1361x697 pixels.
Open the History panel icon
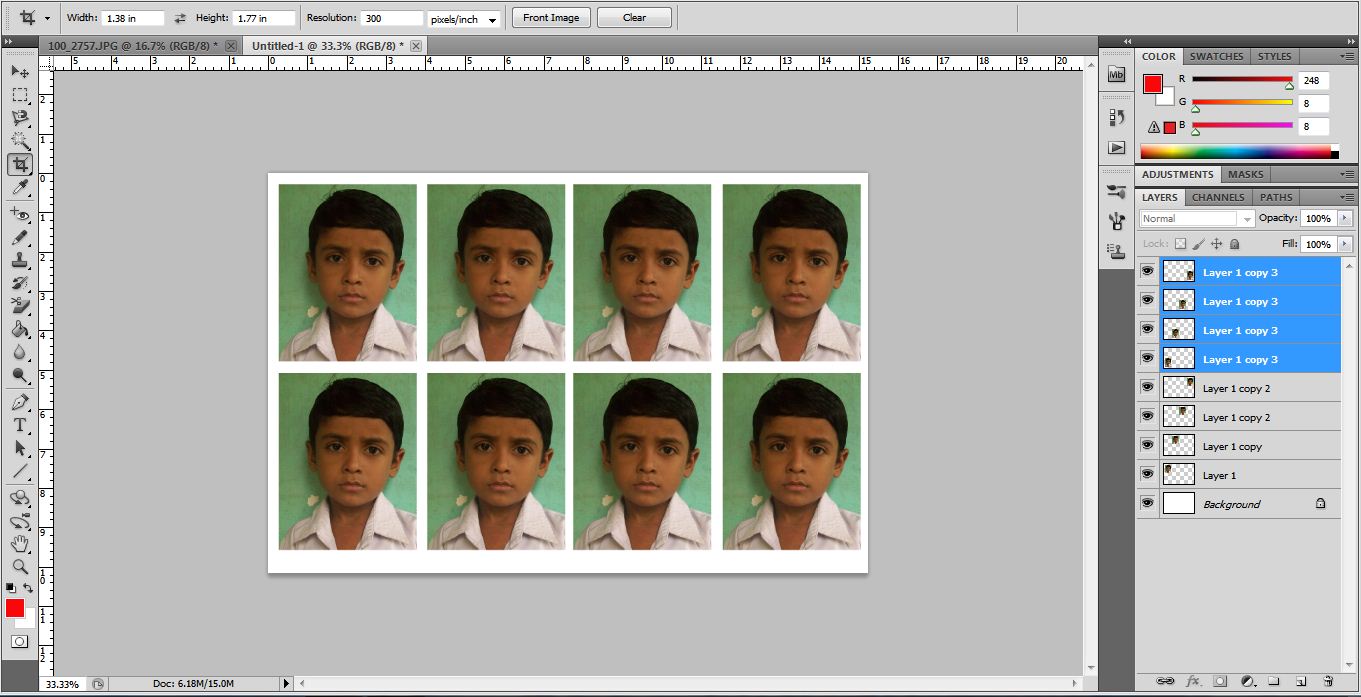coord(1117,118)
